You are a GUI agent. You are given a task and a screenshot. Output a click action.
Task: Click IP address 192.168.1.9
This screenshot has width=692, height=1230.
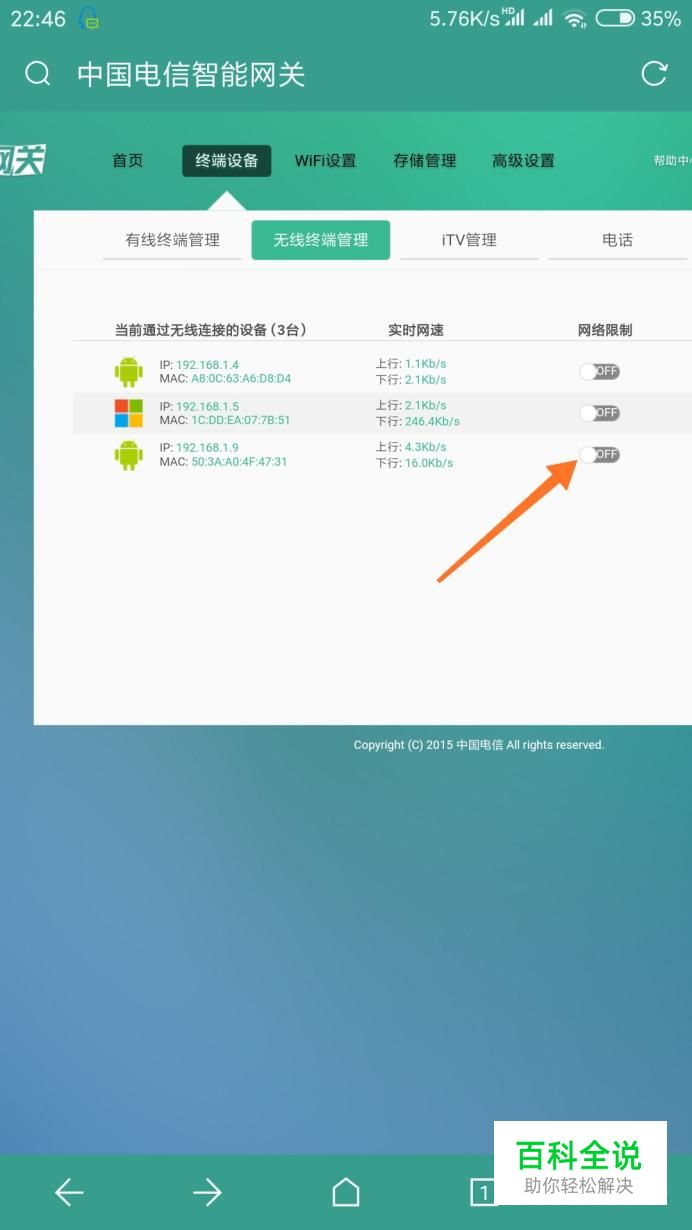(207, 448)
